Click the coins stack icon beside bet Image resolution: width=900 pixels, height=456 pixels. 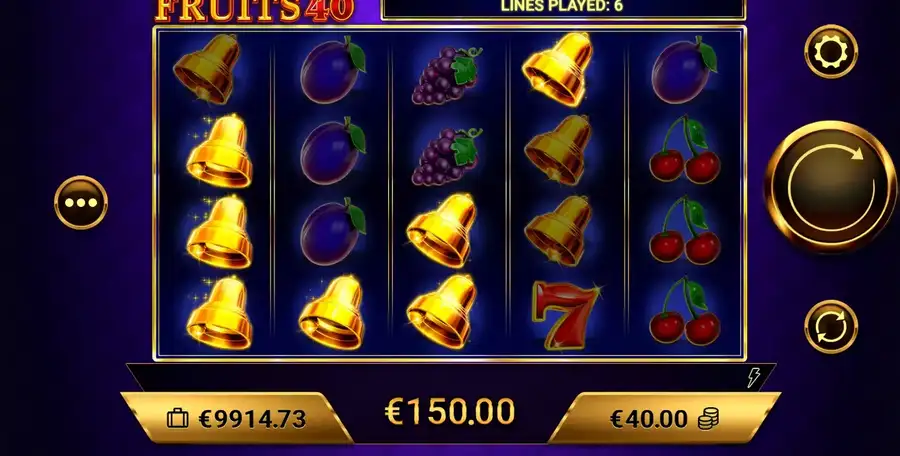coord(708,419)
